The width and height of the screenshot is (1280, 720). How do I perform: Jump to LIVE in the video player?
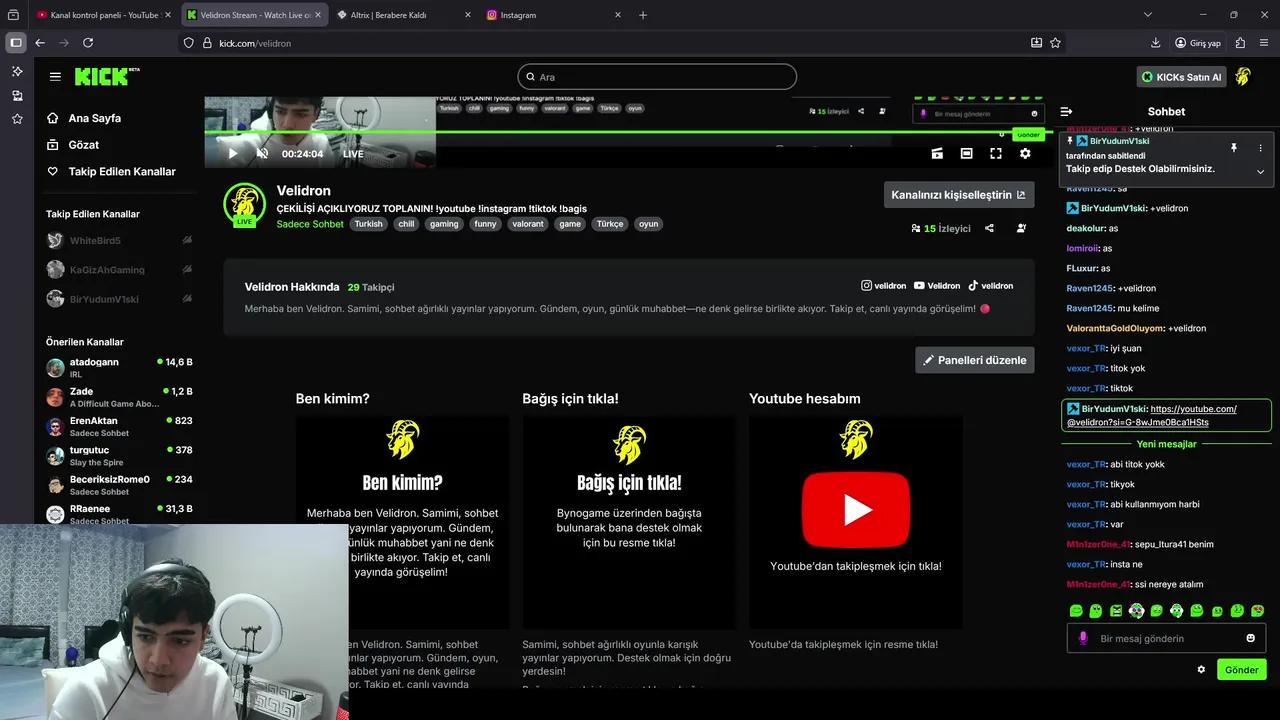click(x=353, y=154)
